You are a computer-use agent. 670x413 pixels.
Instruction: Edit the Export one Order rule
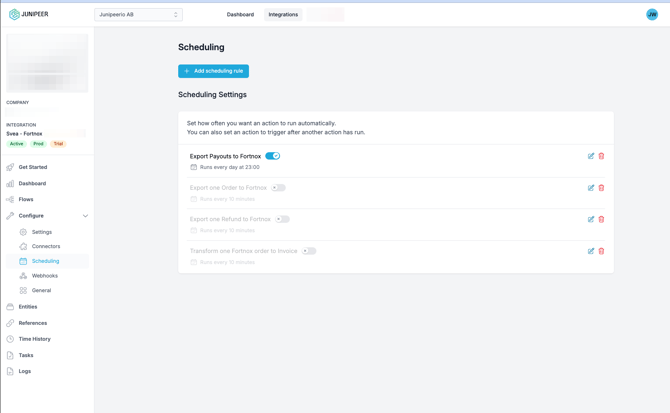click(x=591, y=188)
